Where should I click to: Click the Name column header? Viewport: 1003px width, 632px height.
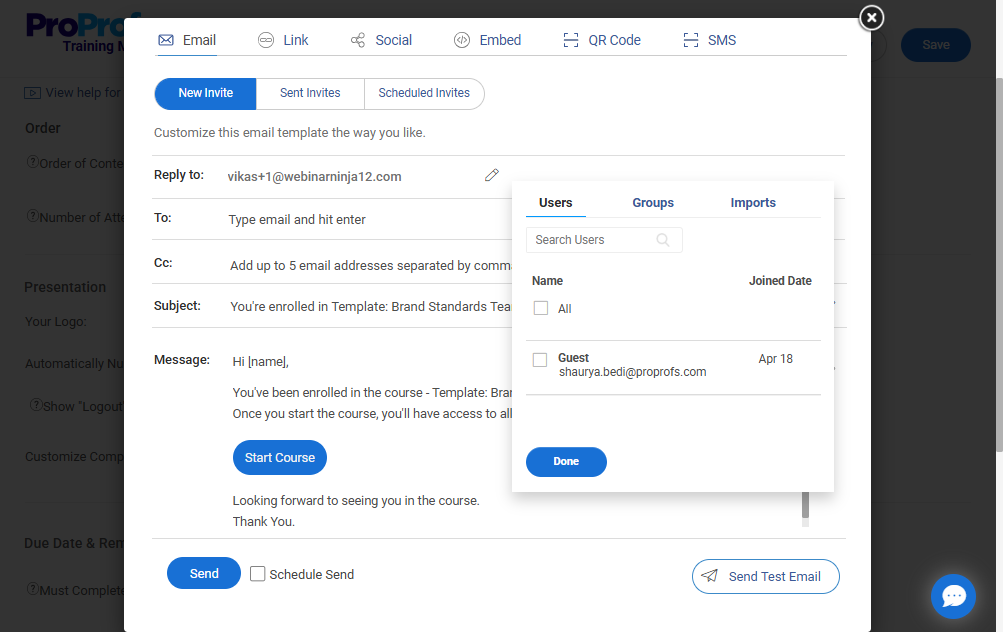(x=547, y=281)
